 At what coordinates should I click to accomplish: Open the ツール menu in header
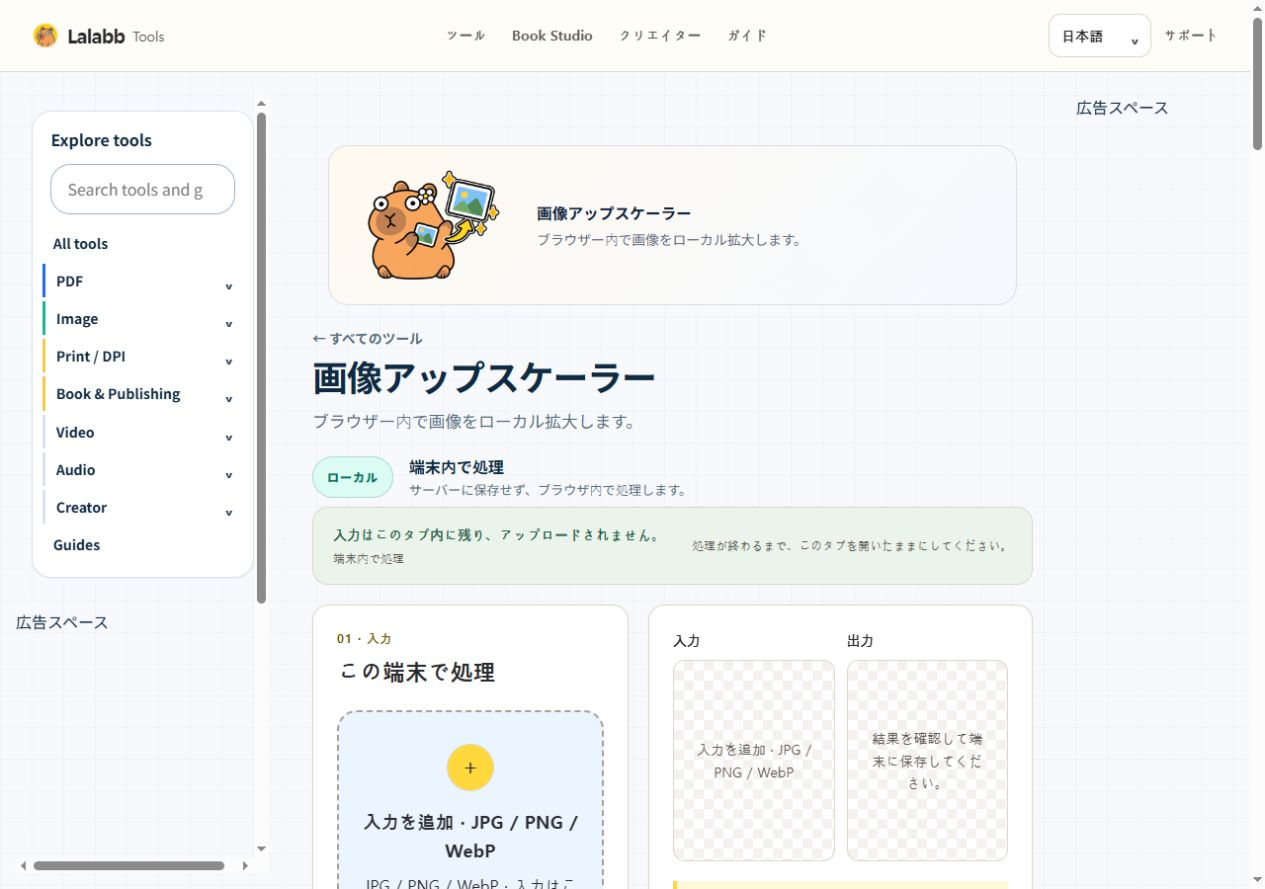click(466, 36)
